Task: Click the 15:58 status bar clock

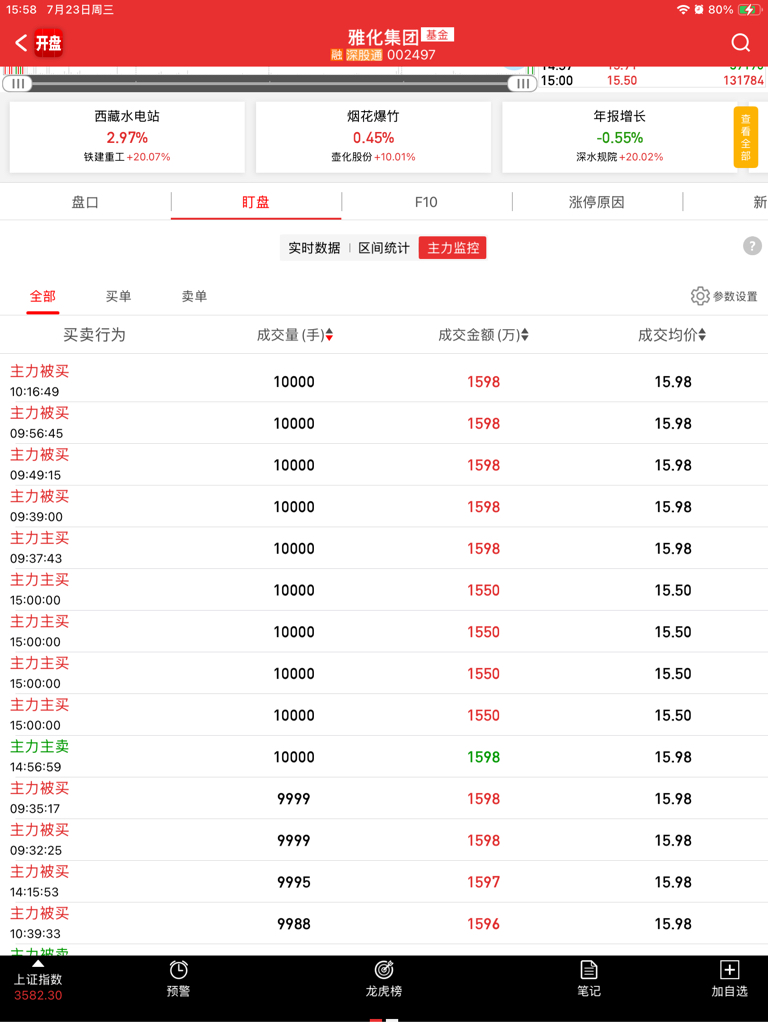Action: [x=22, y=10]
